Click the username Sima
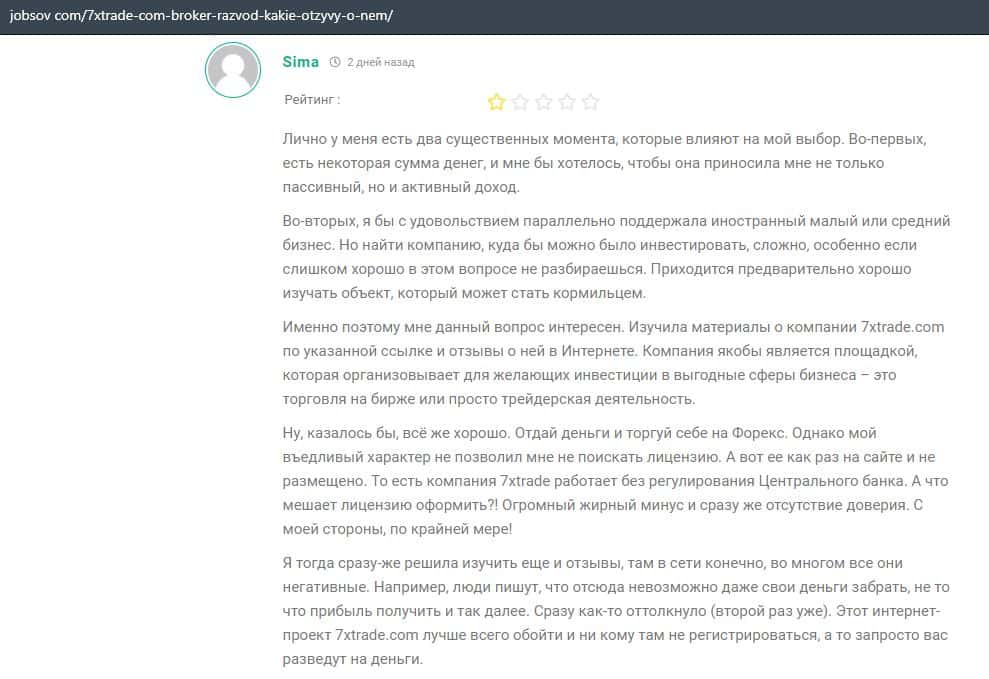Image resolution: width=989 pixels, height=679 pixels. coord(301,62)
